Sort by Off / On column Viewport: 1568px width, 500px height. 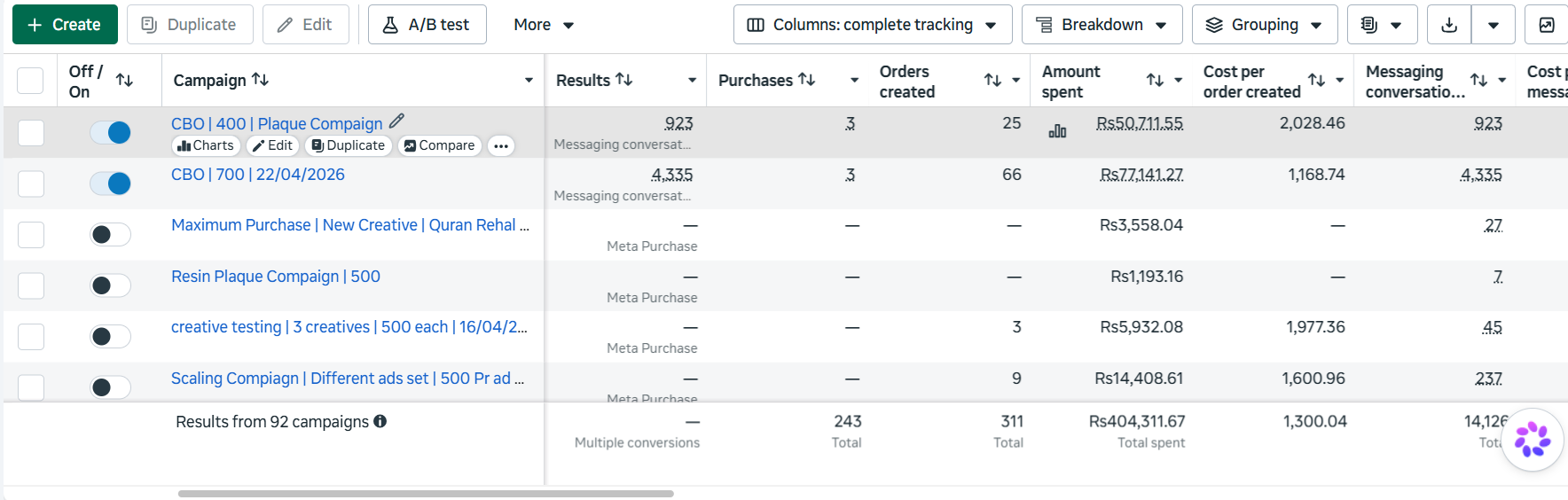point(124,81)
